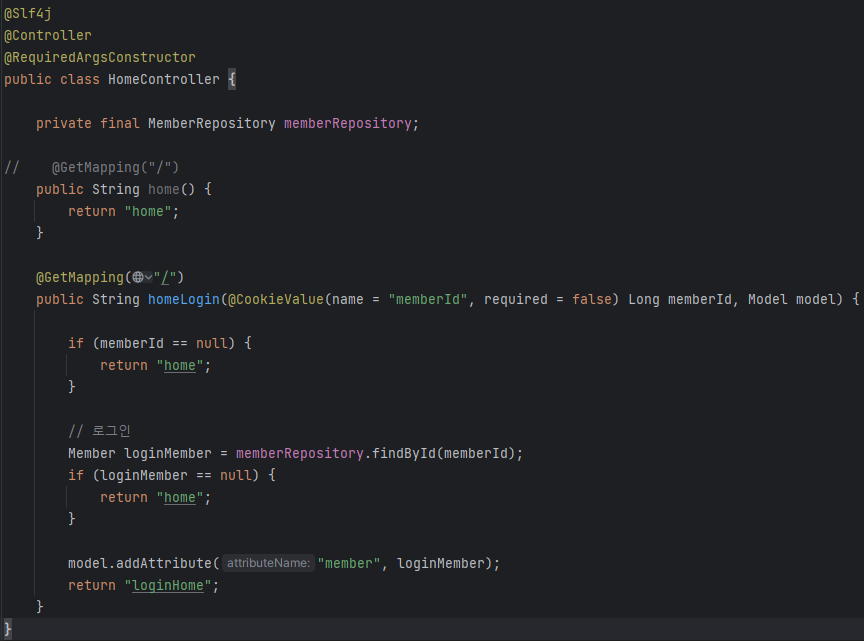This screenshot has width=864, height=641.
Task: Click the homeLogin method name
Action: click(183, 299)
